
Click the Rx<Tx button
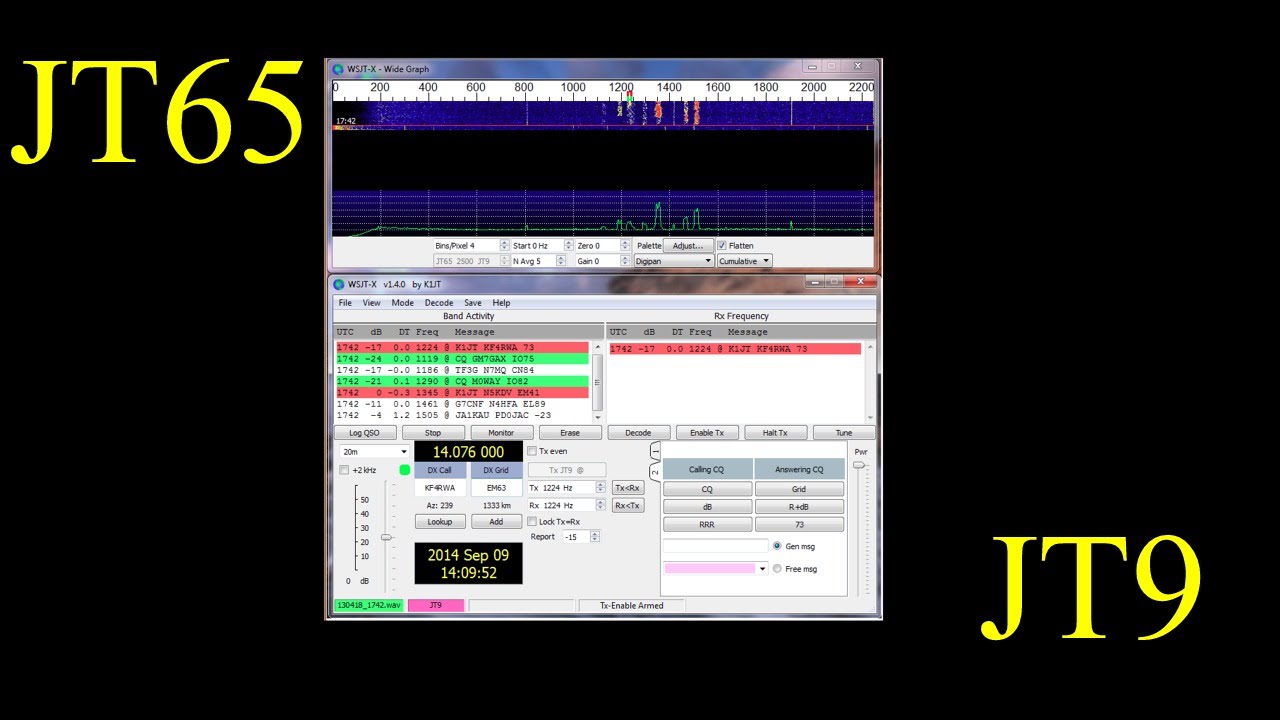coord(628,506)
